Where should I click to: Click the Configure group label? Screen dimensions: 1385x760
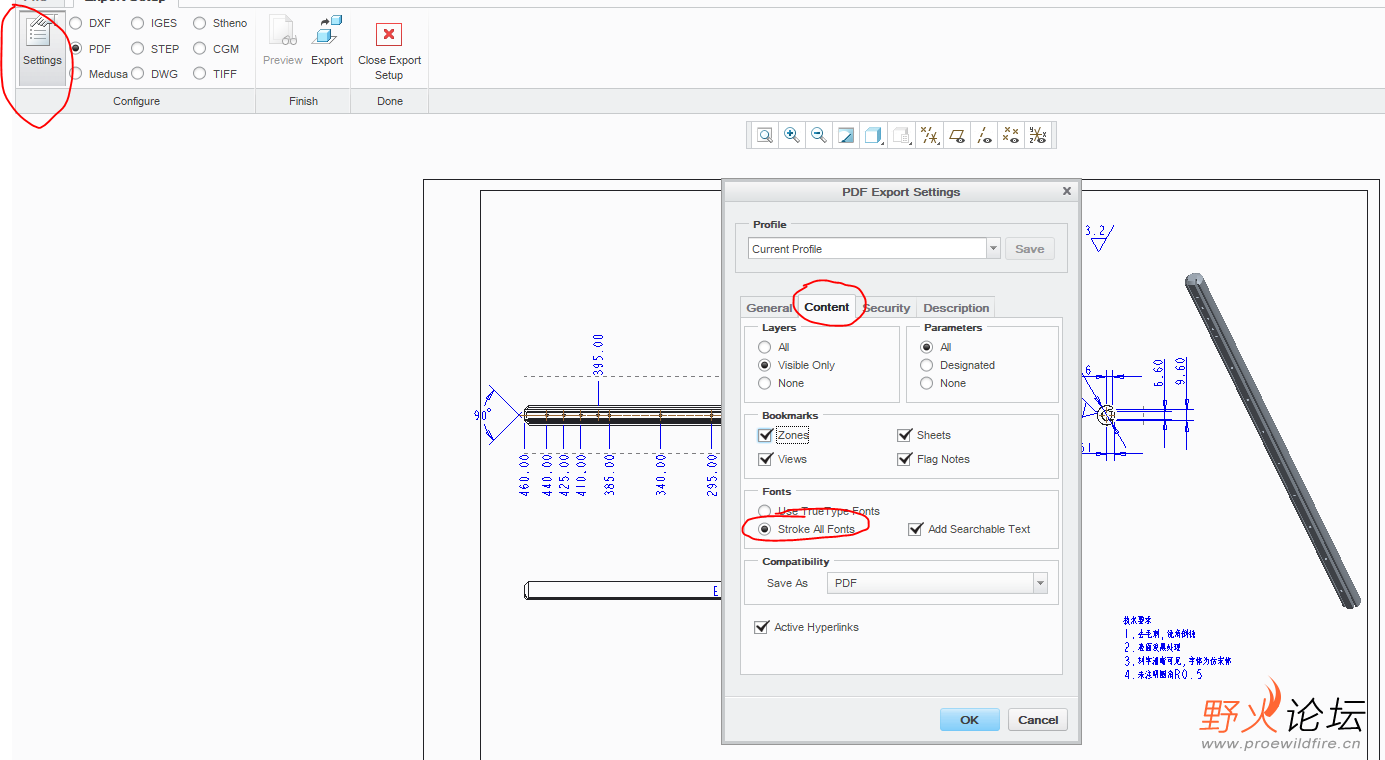coord(136,101)
